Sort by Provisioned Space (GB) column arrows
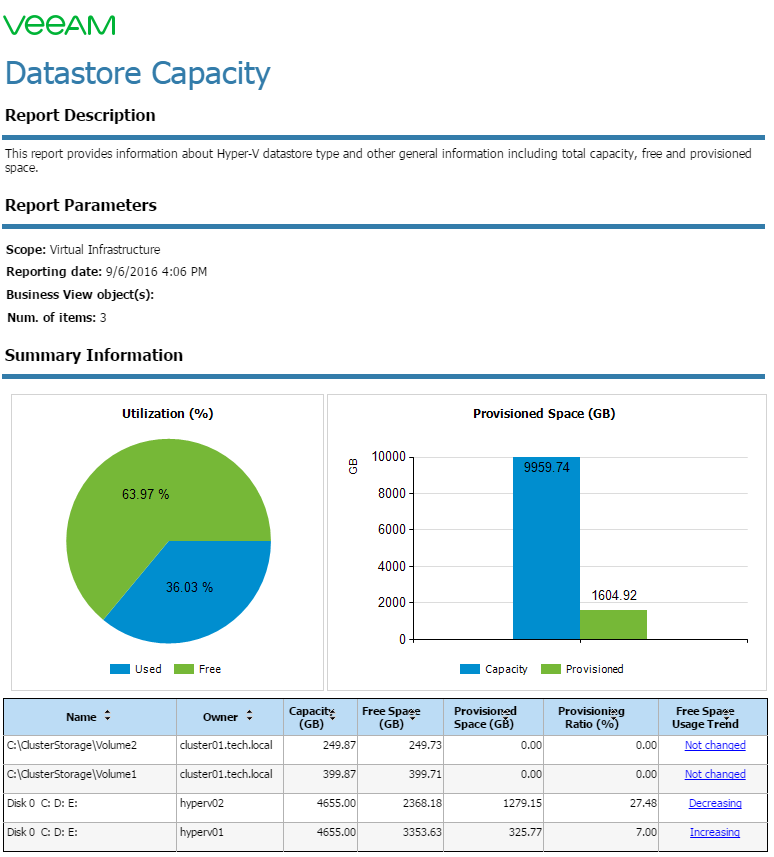Screen dimensions: 774x857 [x=506, y=715]
